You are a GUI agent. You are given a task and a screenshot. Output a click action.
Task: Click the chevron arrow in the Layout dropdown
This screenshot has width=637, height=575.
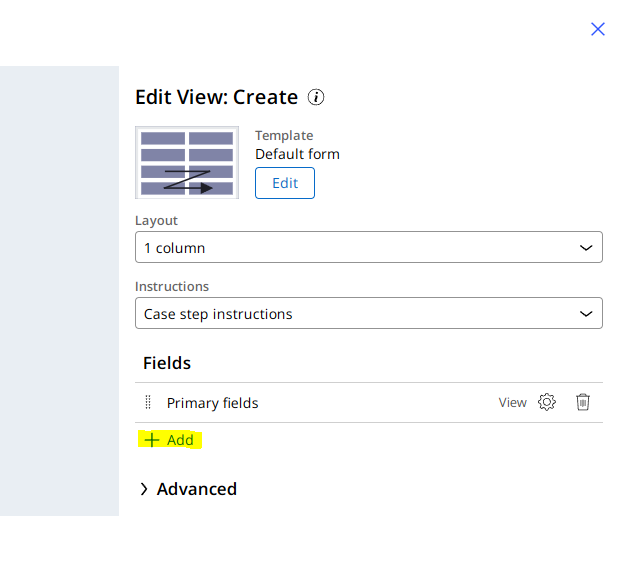tap(586, 247)
